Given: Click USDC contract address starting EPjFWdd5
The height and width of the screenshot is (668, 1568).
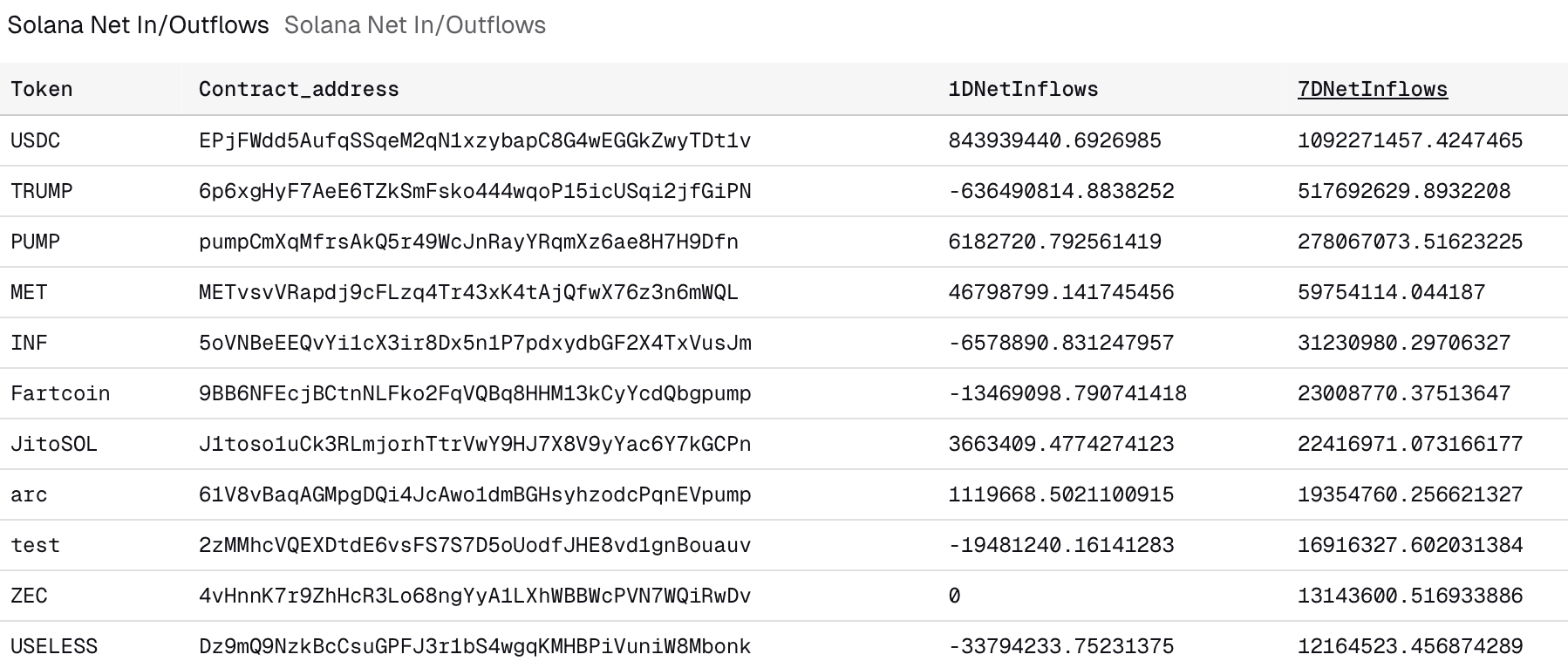Looking at the screenshot, I should [x=475, y=140].
